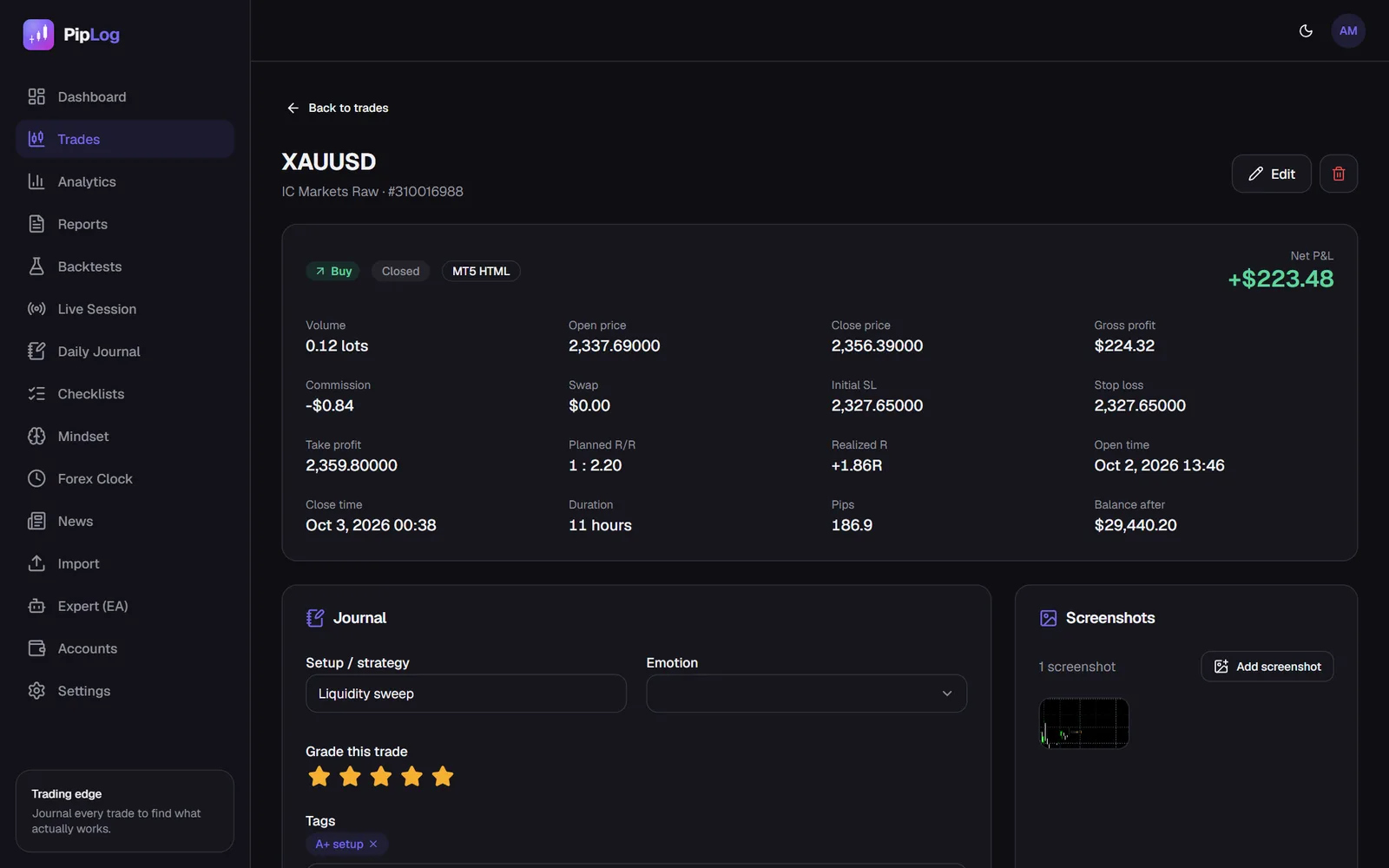Click Add screenshot button

click(1267, 667)
